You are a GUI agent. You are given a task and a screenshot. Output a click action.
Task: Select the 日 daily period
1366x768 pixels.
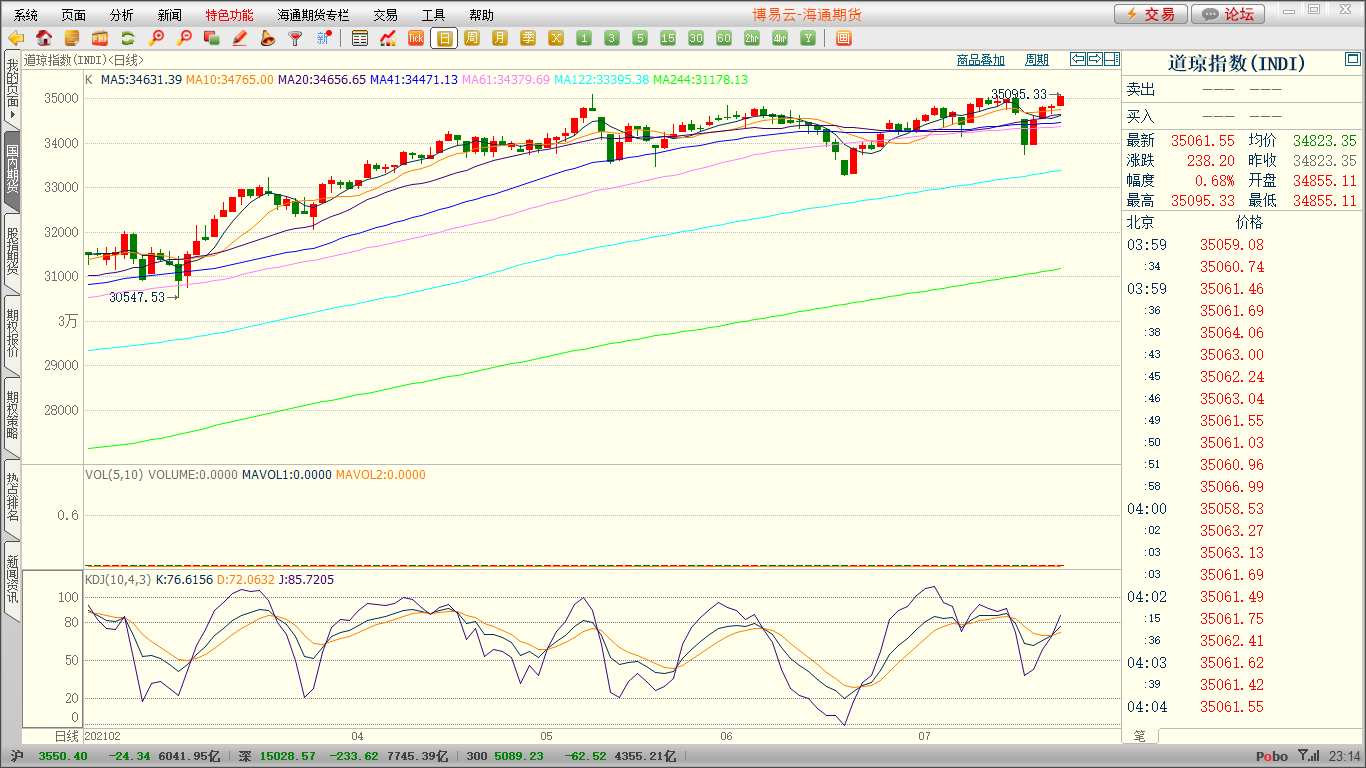click(444, 39)
